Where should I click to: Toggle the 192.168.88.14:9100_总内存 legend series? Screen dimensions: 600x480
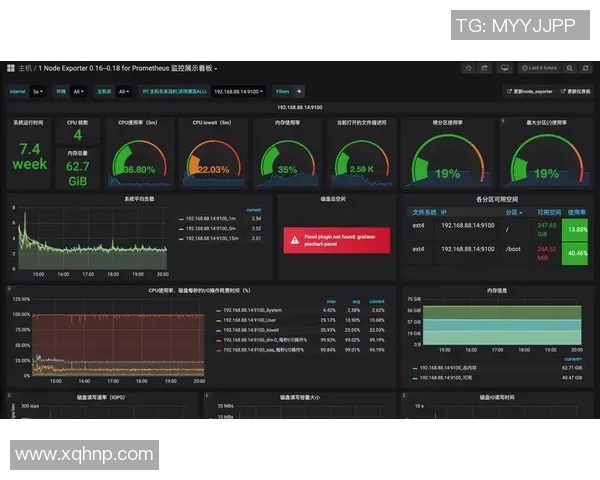pyautogui.click(x=447, y=369)
